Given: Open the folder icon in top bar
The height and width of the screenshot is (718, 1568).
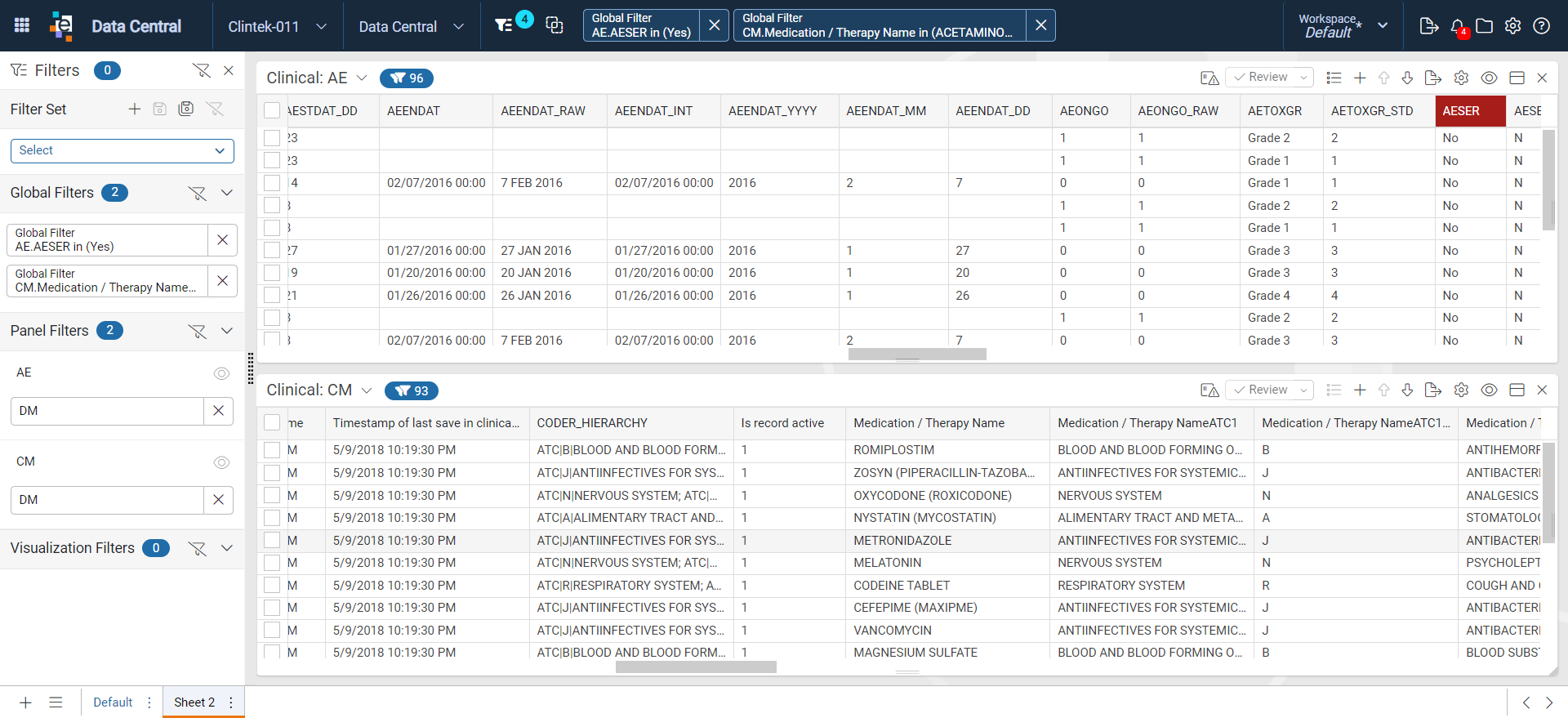Looking at the screenshot, I should [1485, 26].
